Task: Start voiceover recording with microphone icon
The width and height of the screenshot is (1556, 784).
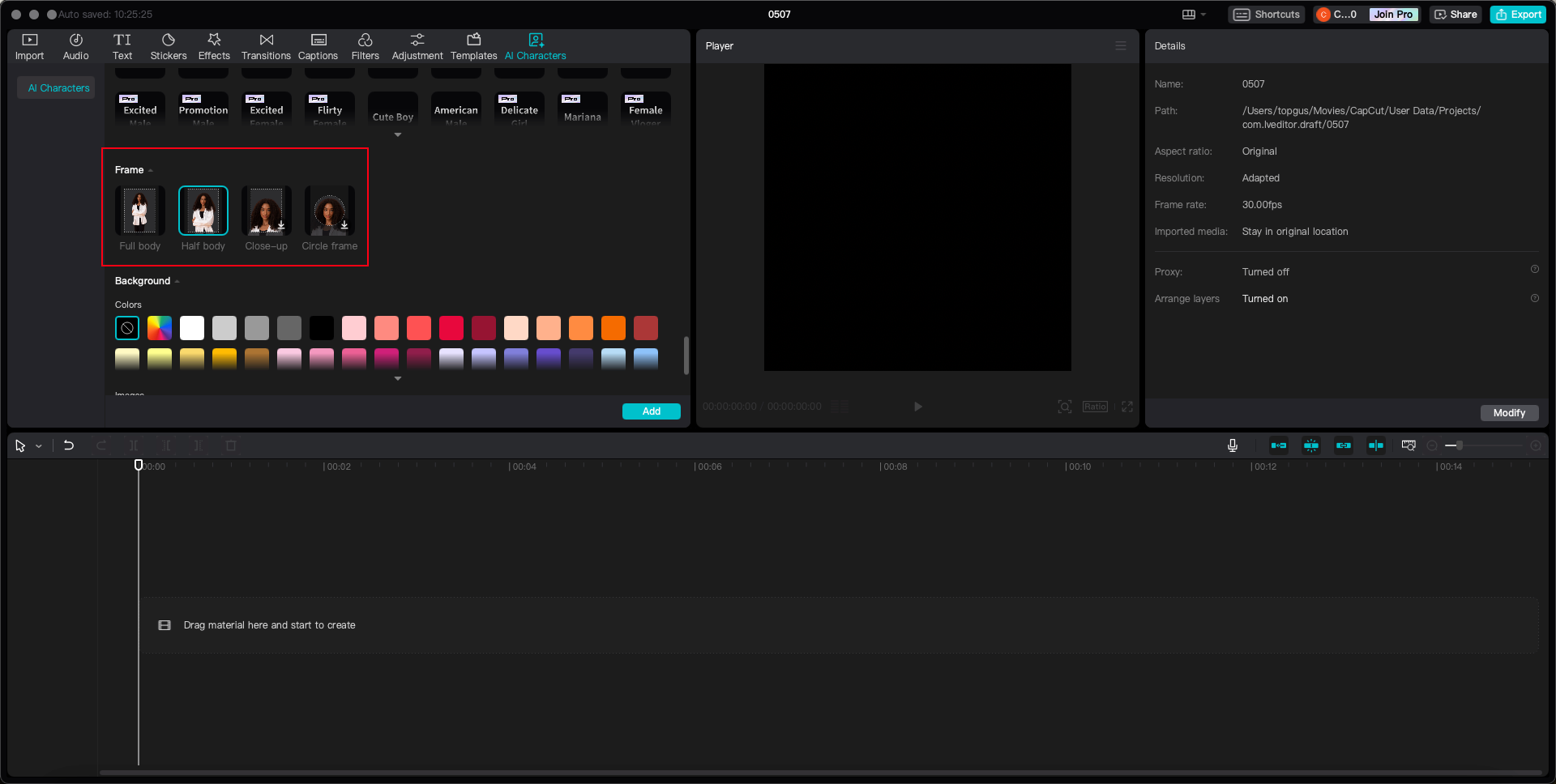Action: (x=1233, y=445)
